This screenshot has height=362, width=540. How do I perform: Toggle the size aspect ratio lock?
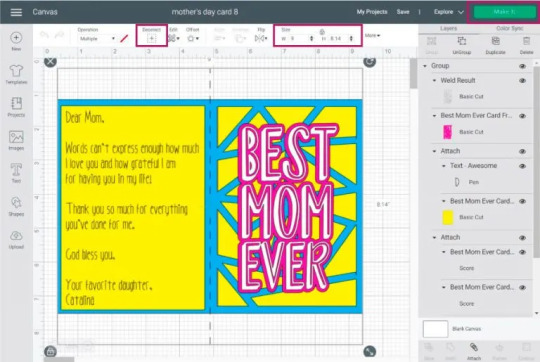coord(322,32)
